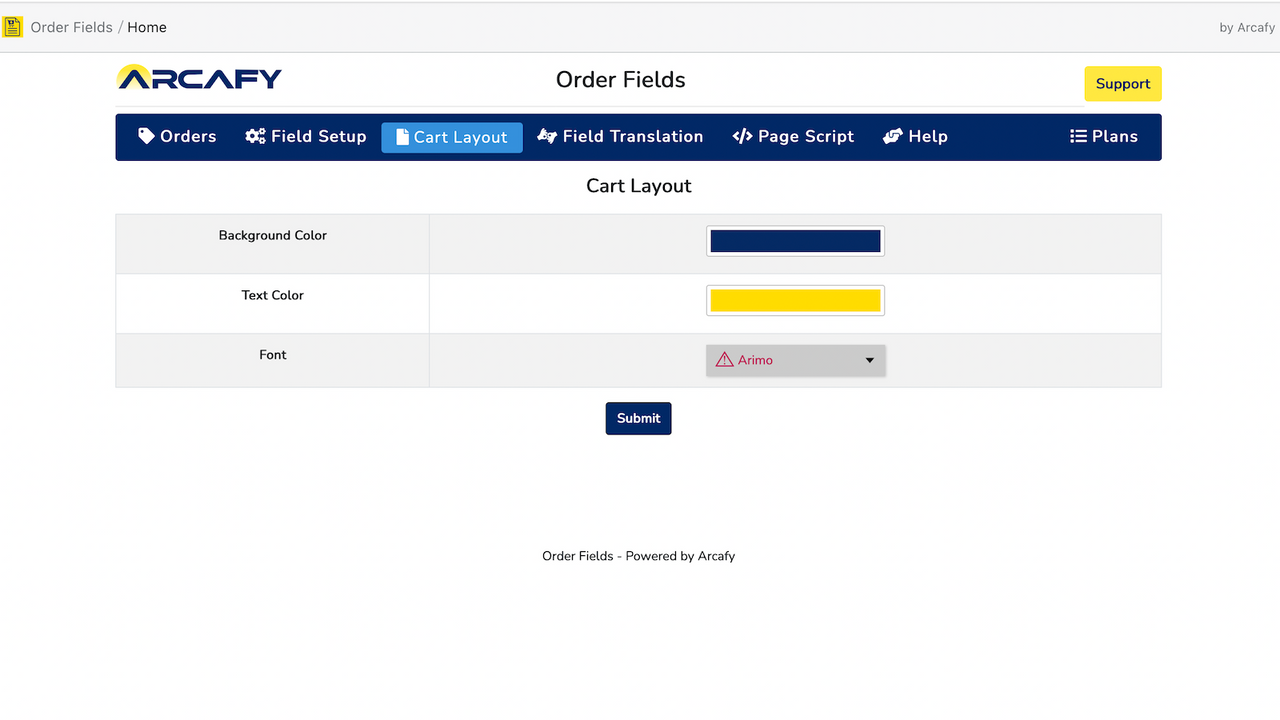Open the Help tab
The height and width of the screenshot is (720, 1280).
click(x=915, y=136)
